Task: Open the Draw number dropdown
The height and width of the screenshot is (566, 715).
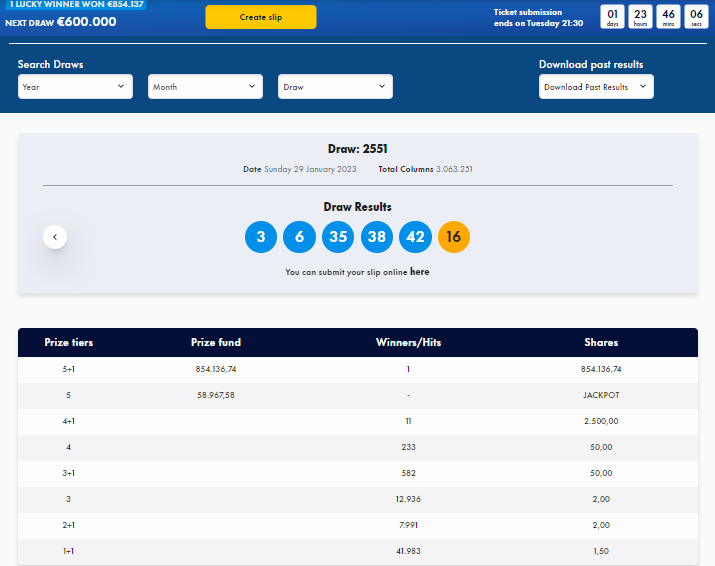Action: click(335, 87)
